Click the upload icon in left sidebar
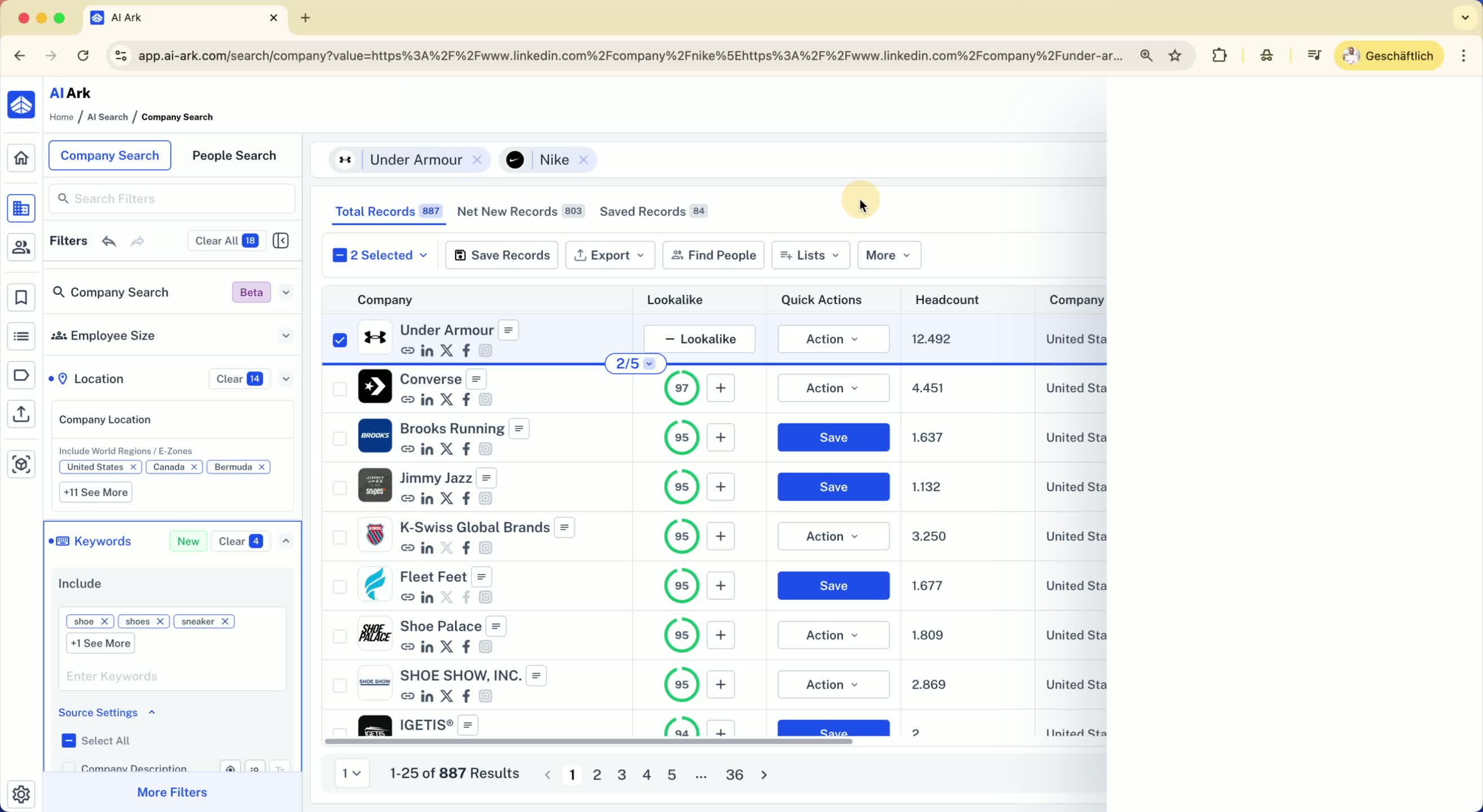This screenshot has height=812, width=1483. click(21, 413)
